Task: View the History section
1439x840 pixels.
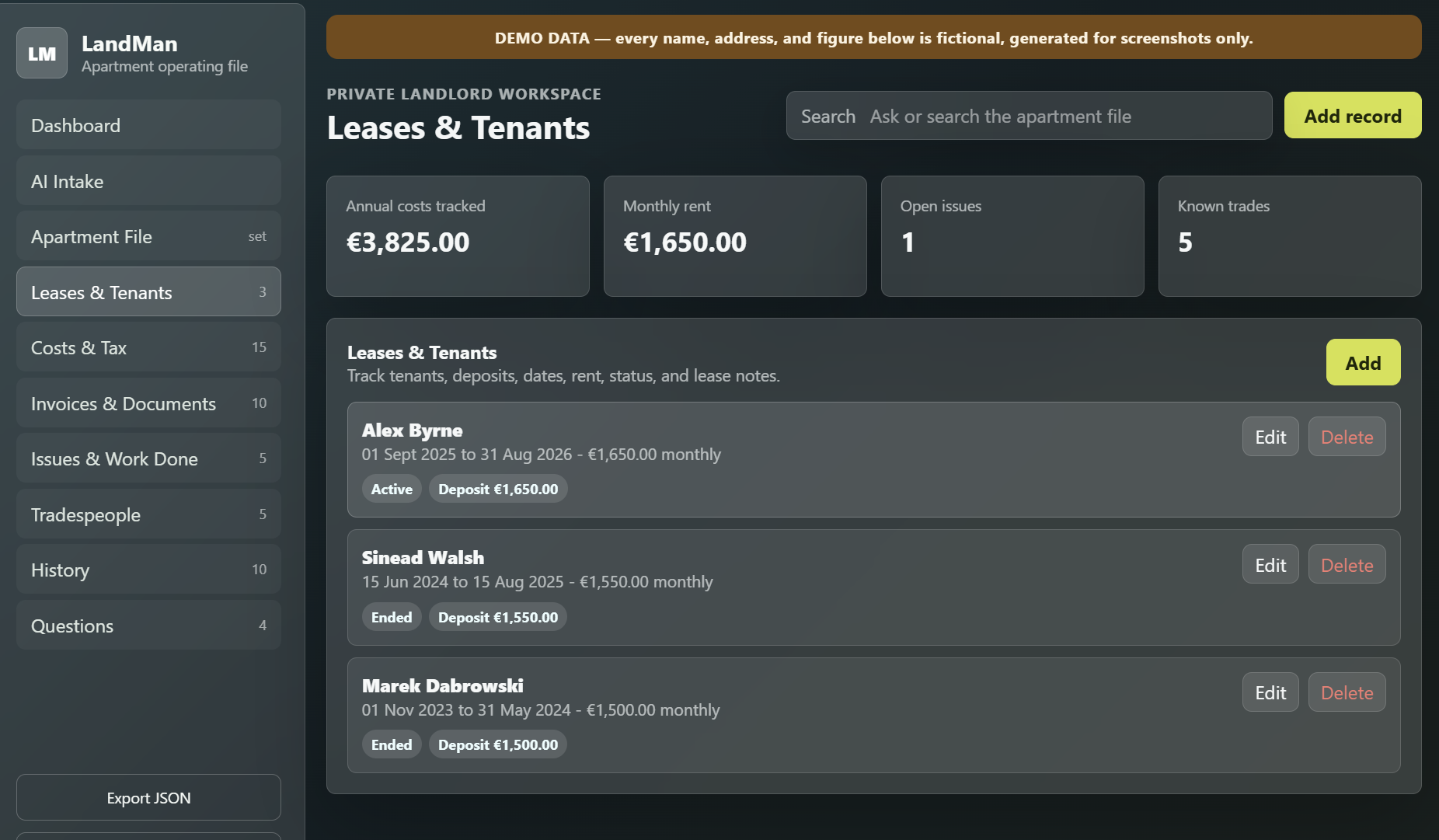Action: click(148, 570)
